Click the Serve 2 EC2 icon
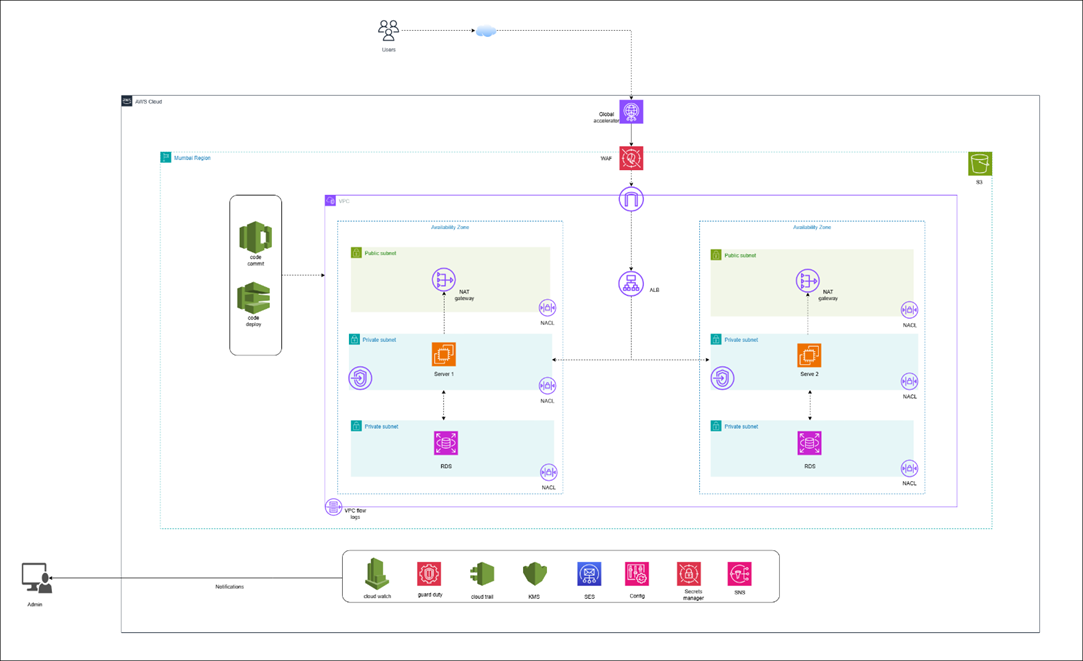Image resolution: width=1083 pixels, height=661 pixels. tap(809, 355)
